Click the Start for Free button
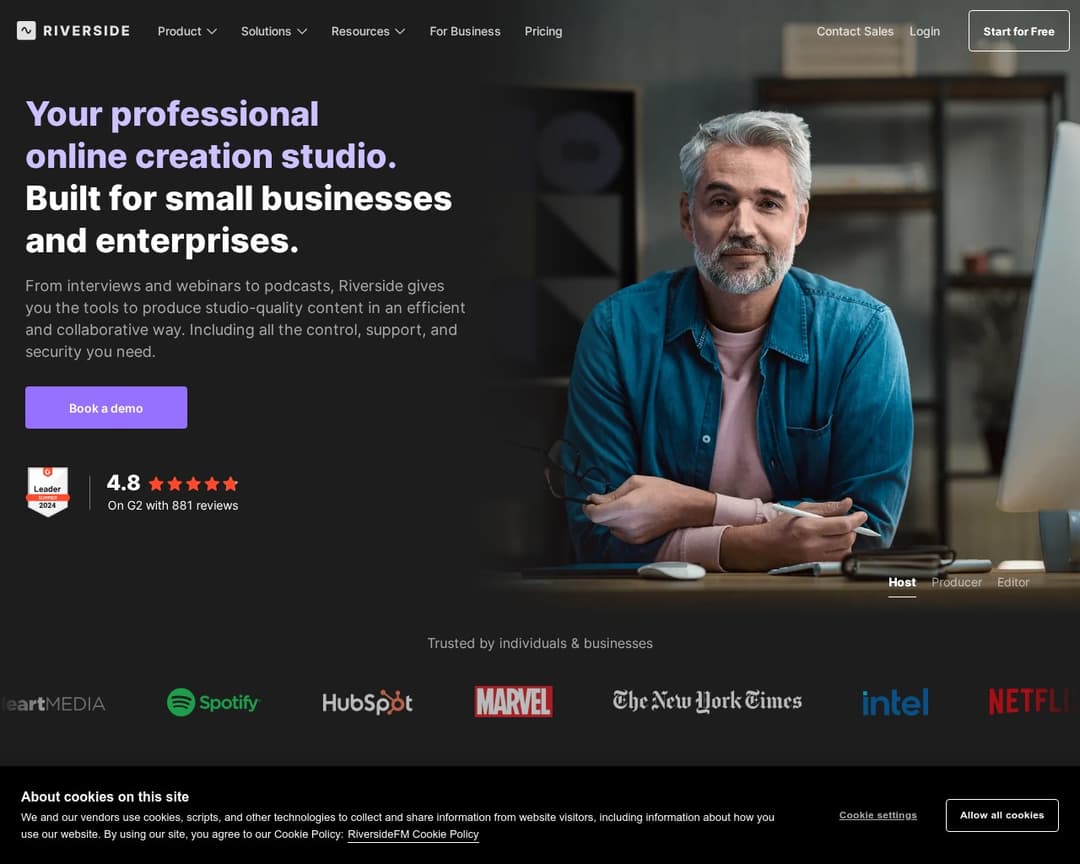The height and width of the screenshot is (864, 1080). click(x=1019, y=31)
